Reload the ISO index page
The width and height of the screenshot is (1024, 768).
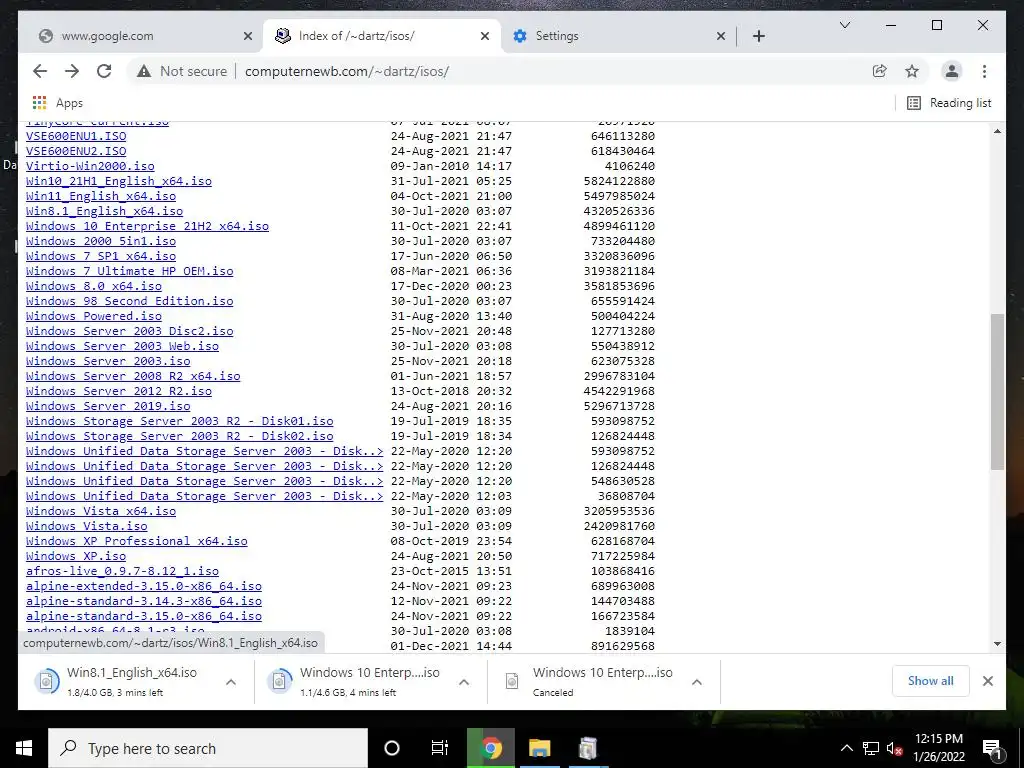104,71
